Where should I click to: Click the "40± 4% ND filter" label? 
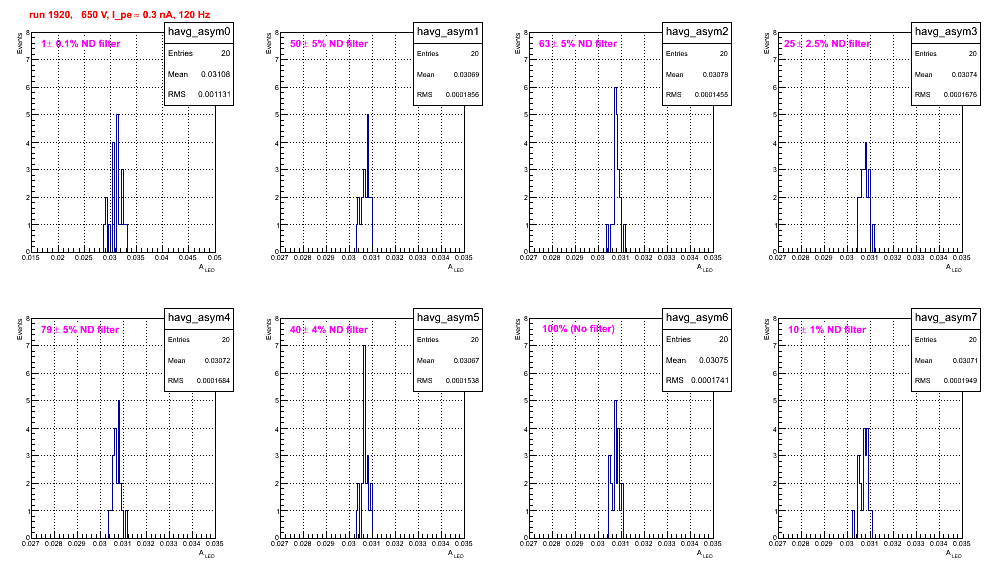coord(329,330)
